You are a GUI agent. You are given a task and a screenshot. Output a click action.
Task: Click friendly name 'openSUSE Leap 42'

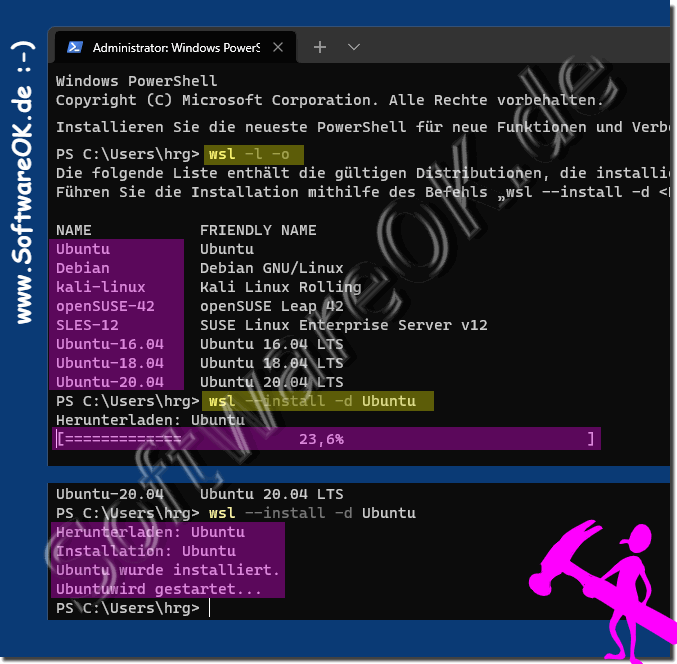pos(272,307)
